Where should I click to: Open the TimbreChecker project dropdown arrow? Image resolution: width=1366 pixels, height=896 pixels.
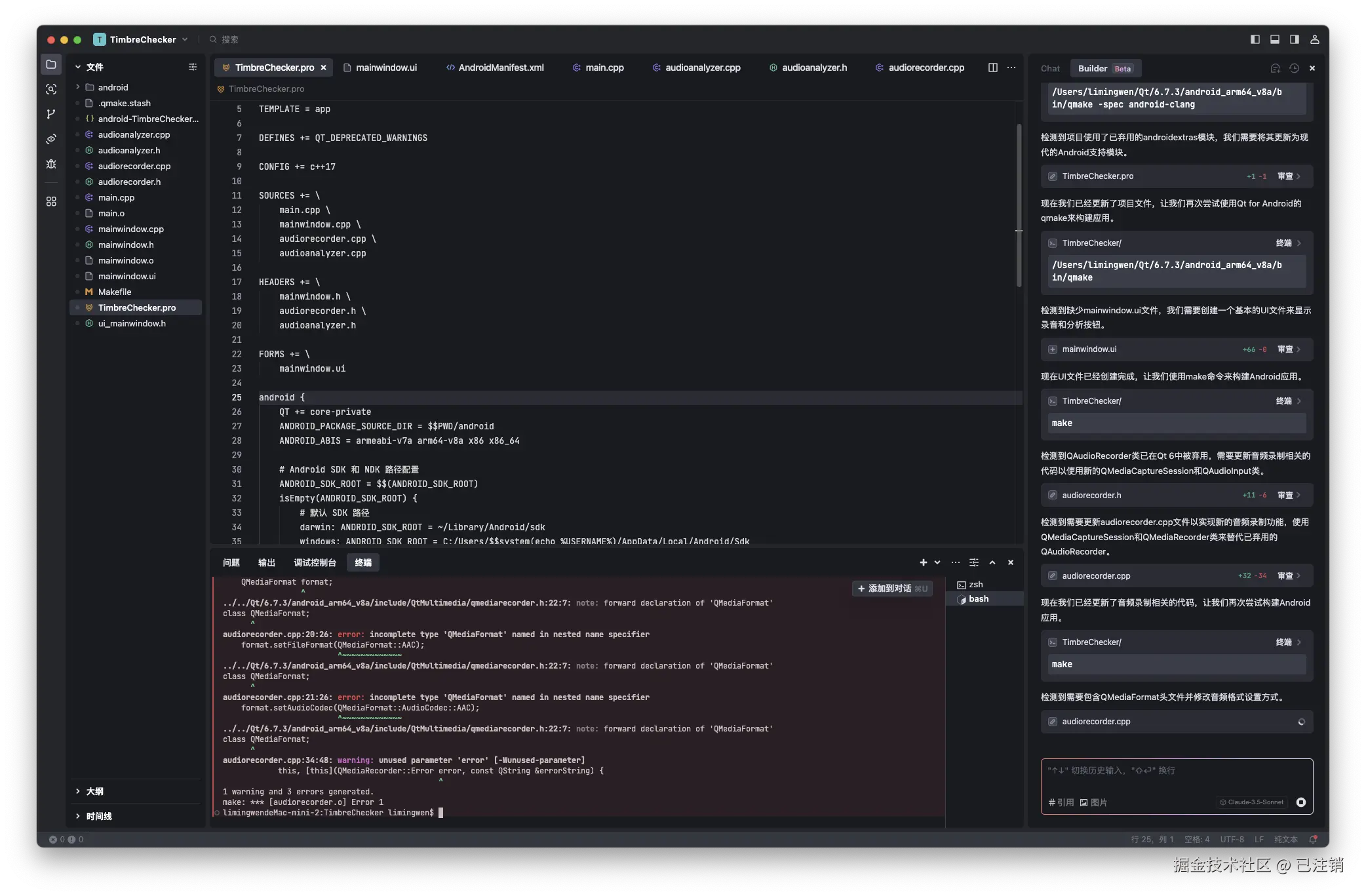(x=185, y=39)
